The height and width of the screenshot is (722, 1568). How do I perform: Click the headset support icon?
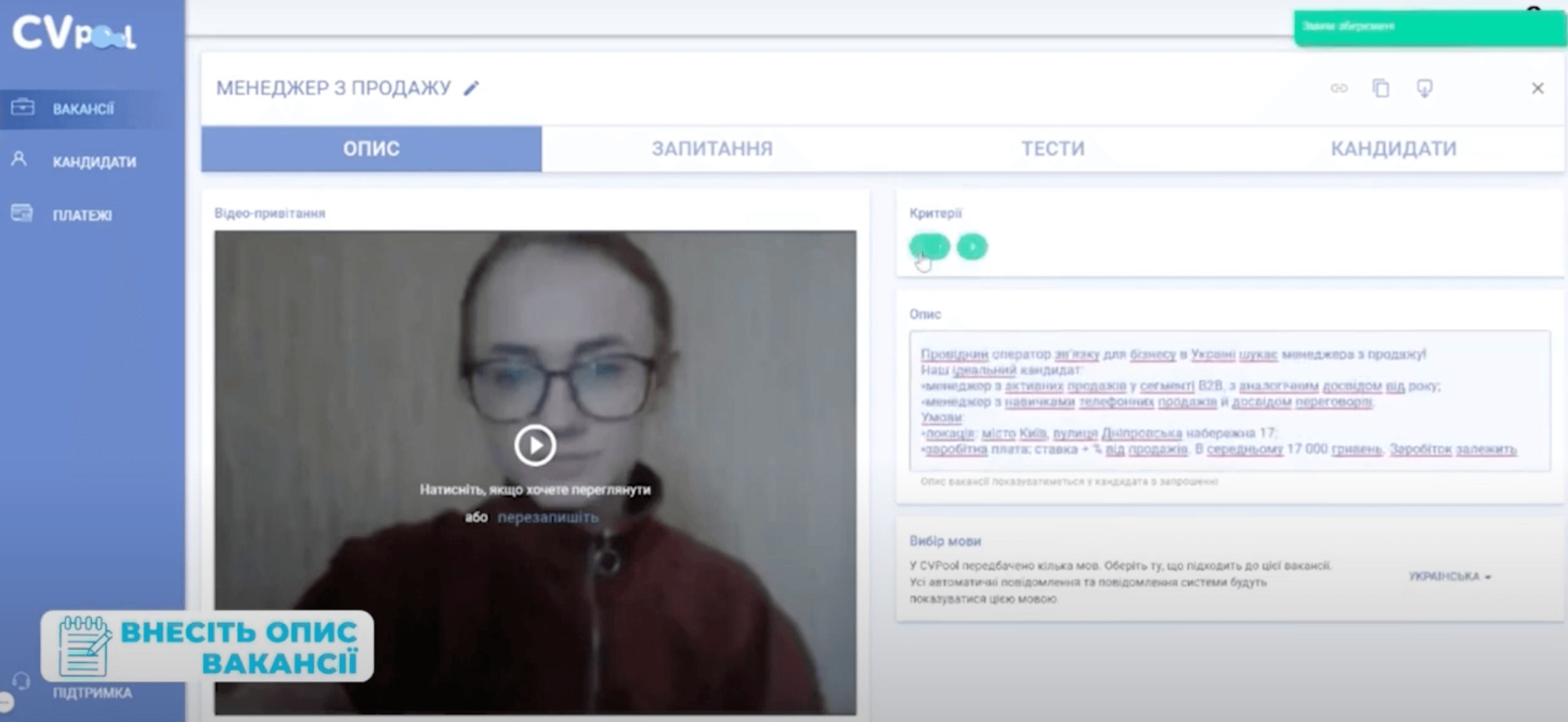tap(21, 681)
